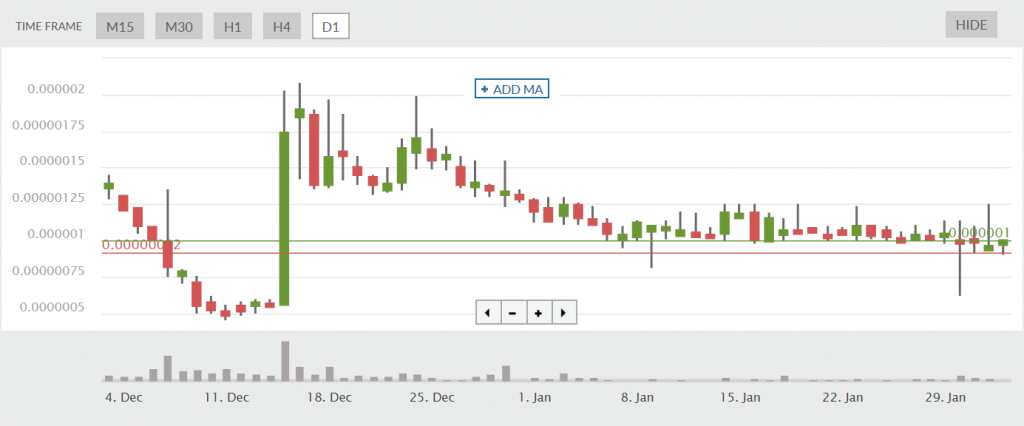Click the 0.000002 y-axis label
This screenshot has height=426, width=1024.
click(x=56, y=89)
